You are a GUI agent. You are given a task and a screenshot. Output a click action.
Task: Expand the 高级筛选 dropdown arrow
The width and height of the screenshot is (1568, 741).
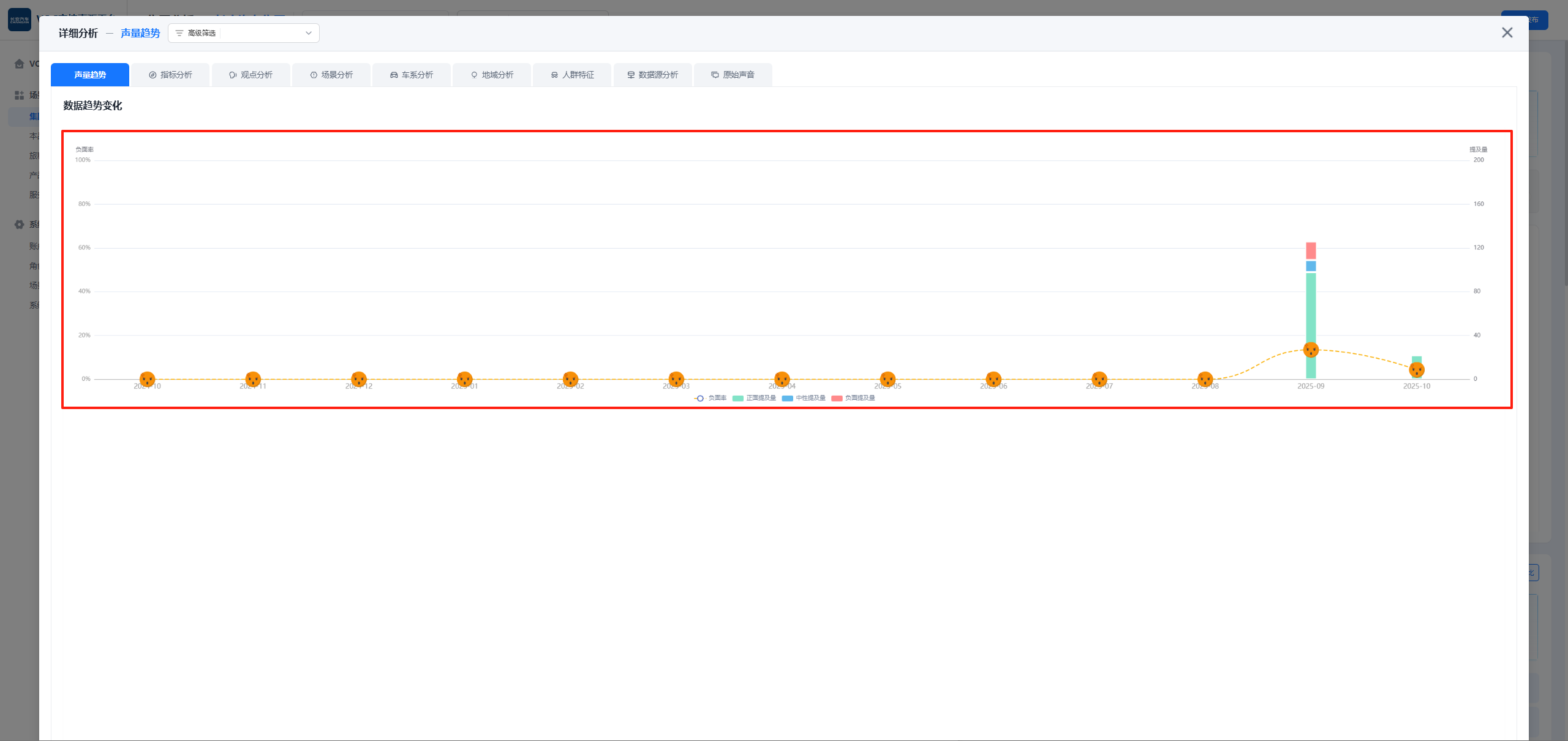(309, 33)
